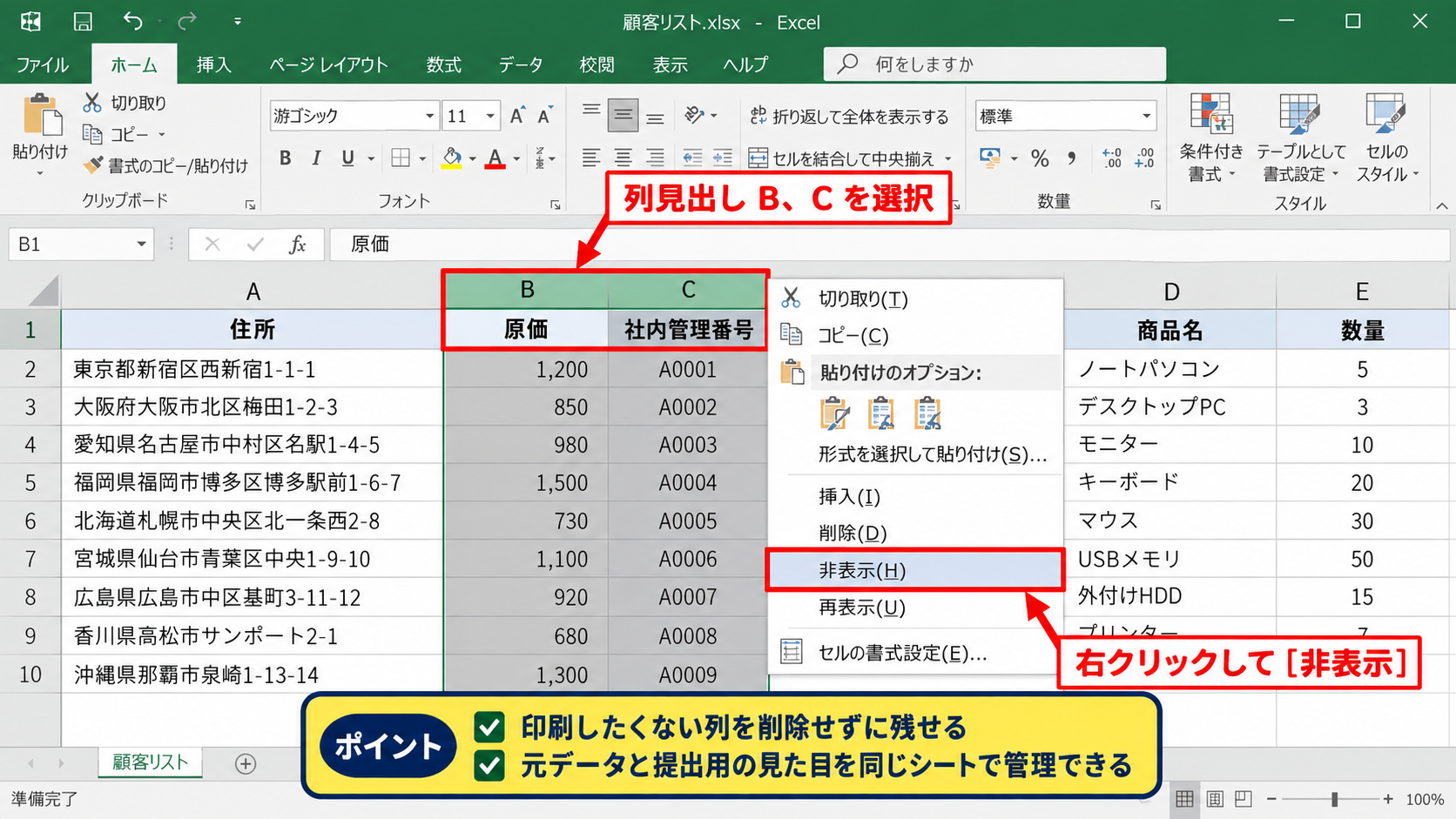Click the yellow fill color bucket
The image size is (1456, 819).
coord(452,158)
